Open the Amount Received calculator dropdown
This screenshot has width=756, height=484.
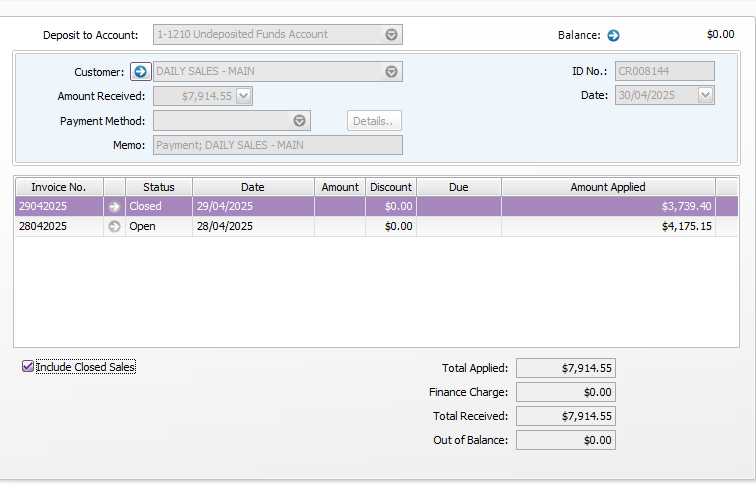[244, 96]
